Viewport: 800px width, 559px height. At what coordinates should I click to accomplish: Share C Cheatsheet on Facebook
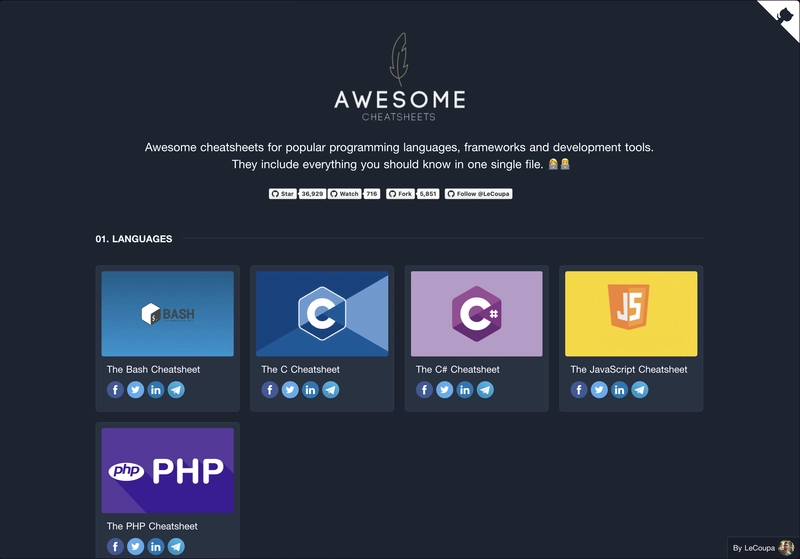tap(270, 390)
